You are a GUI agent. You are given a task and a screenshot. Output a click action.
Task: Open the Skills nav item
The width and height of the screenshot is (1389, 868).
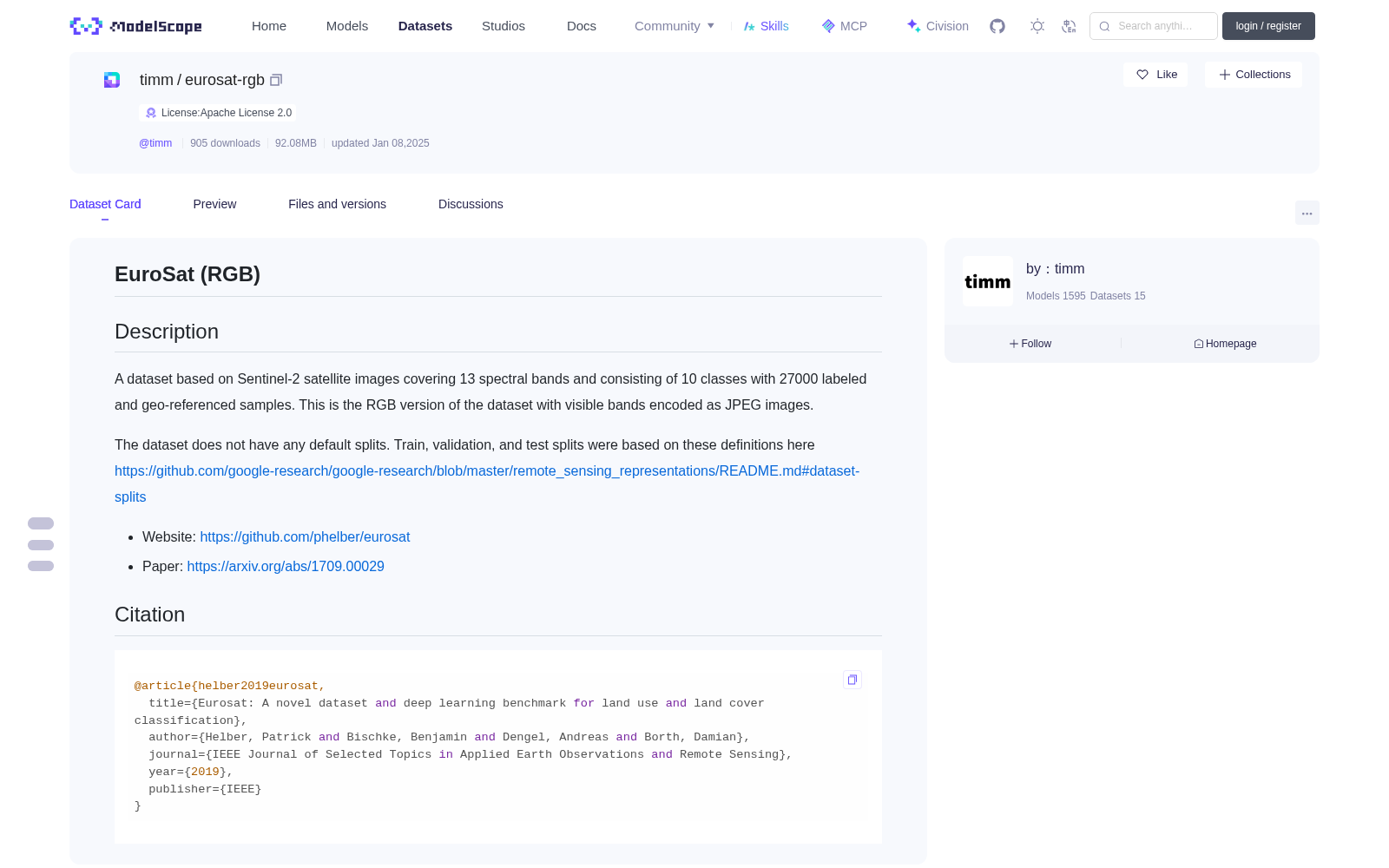click(x=766, y=26)
